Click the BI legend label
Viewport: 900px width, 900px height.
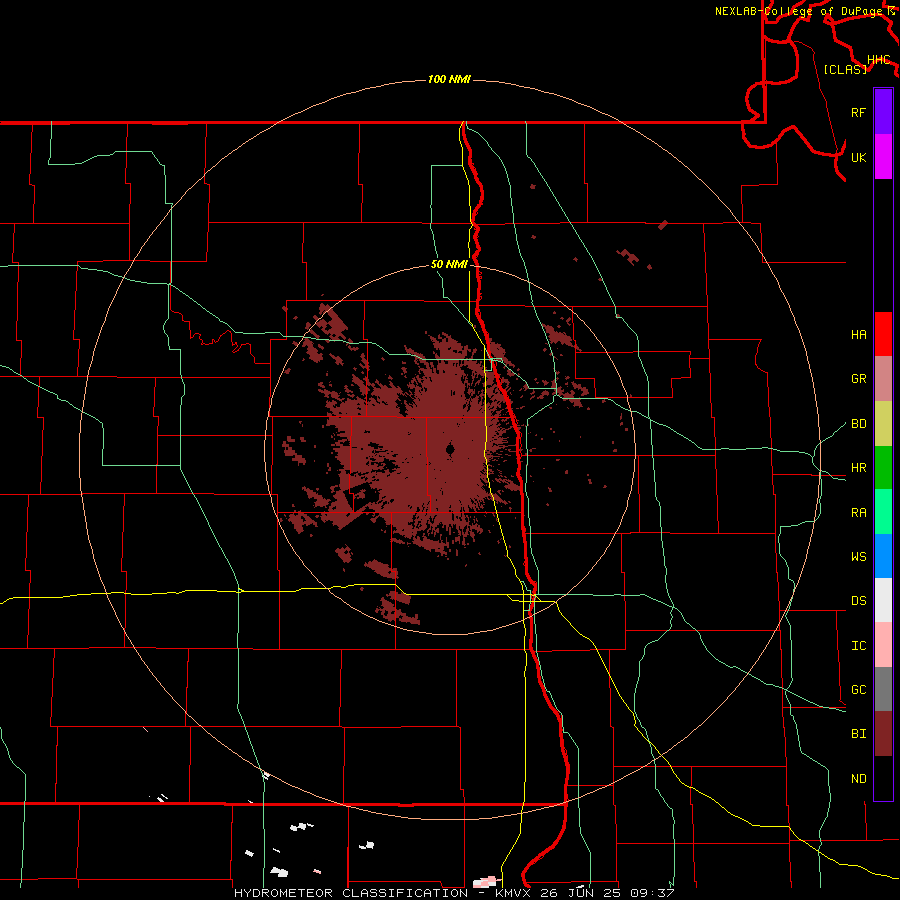click(x=858, y=734)
